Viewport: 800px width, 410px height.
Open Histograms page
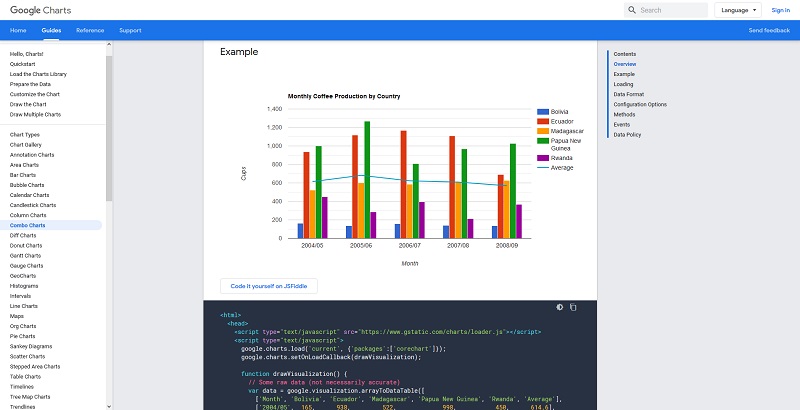click(x=24, y=286)
